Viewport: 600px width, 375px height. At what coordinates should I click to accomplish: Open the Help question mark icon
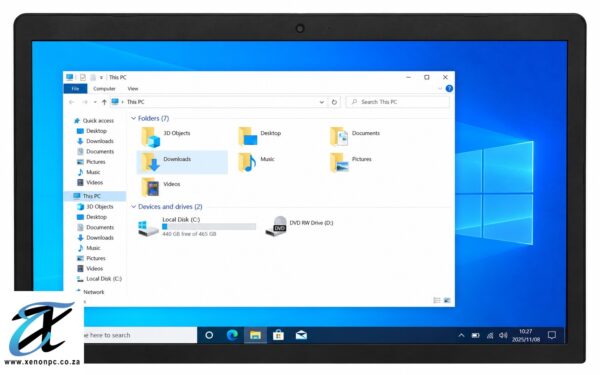click(x=449, y=89)
